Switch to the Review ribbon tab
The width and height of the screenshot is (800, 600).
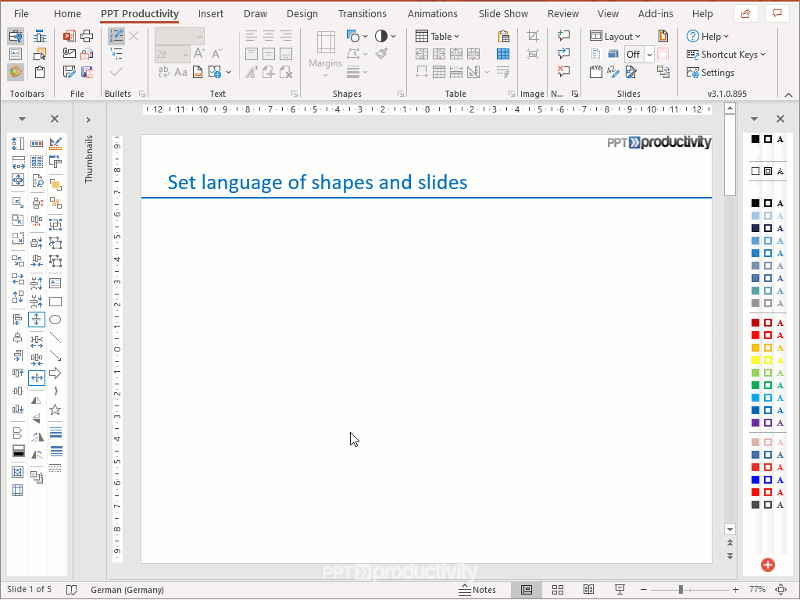[x=563, y=13]
